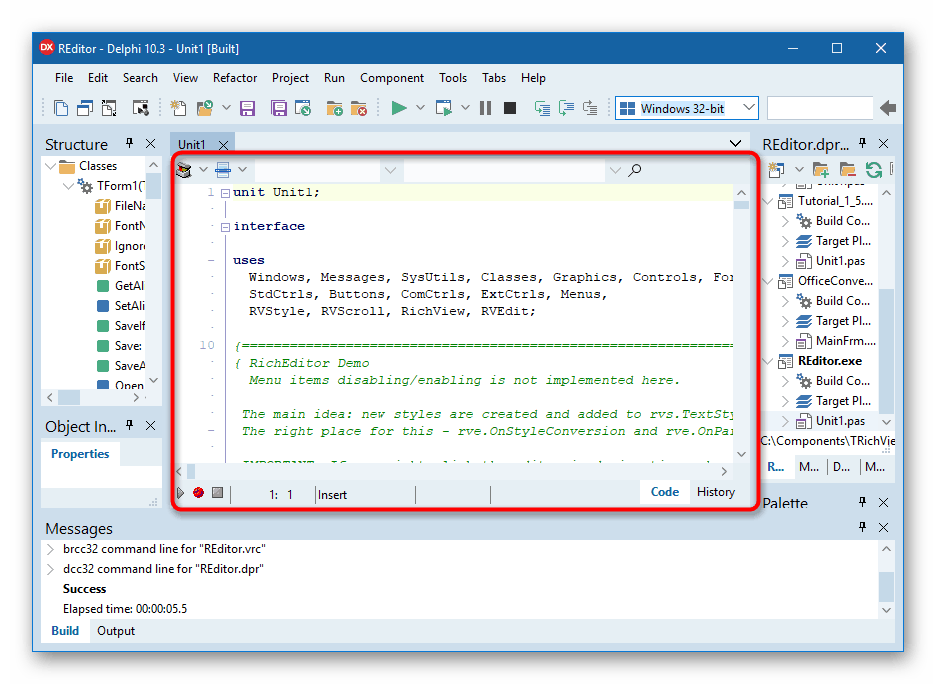936x684 pixels.
Task: Switch to the Output tab in Messages
Action: pos(116,631)
